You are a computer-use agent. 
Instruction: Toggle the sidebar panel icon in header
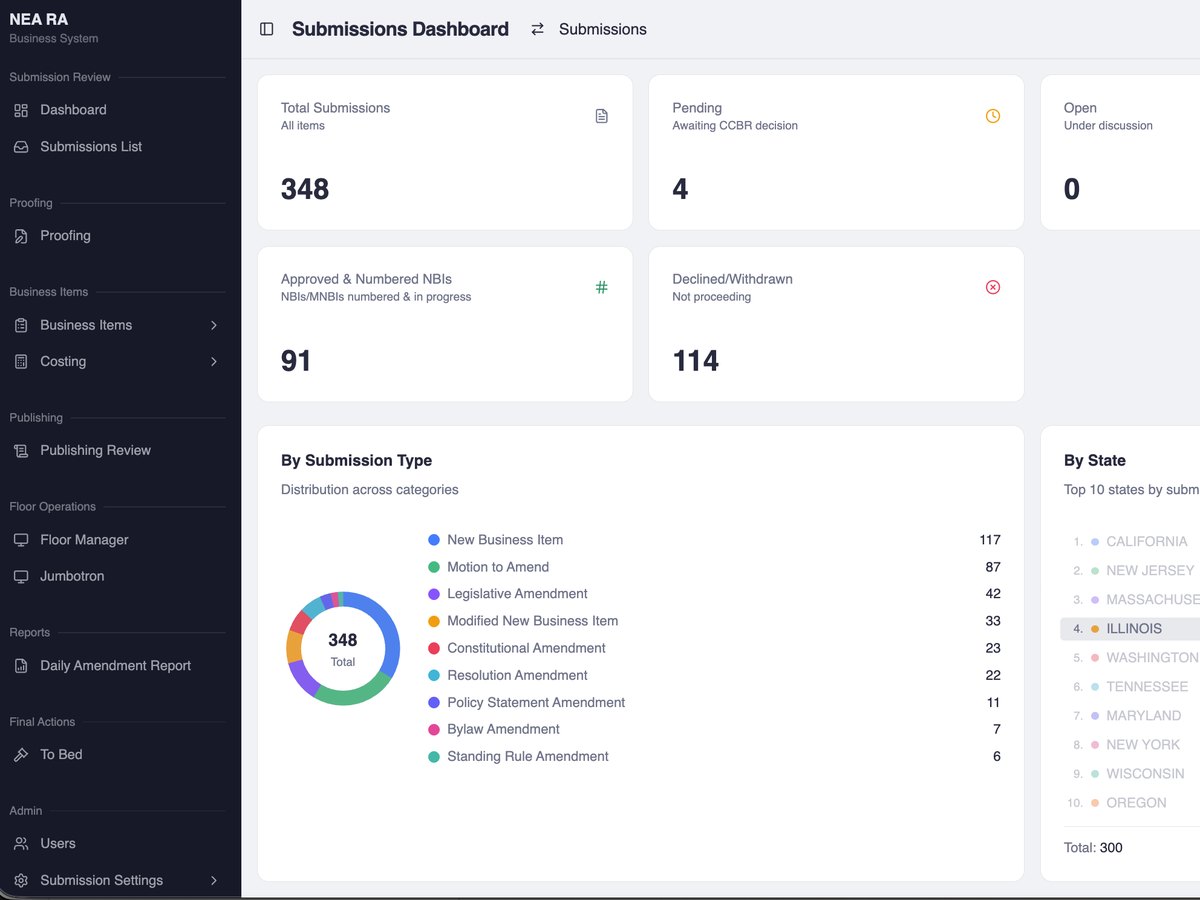pos(266,29)
